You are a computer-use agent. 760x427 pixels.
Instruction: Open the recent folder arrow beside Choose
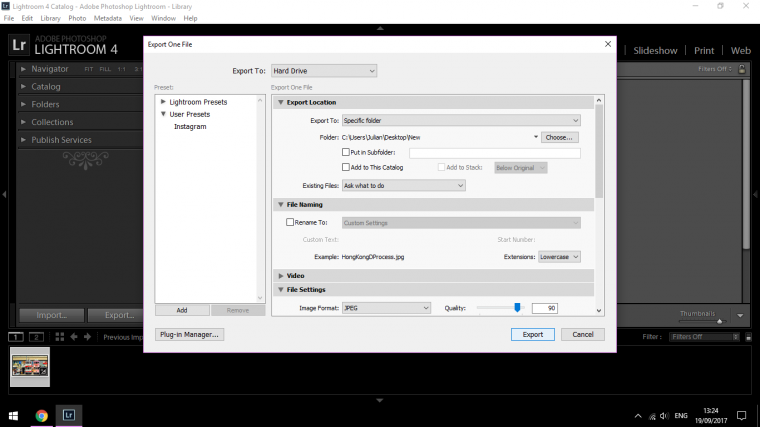pyautogui.click(x=536, y=137)
